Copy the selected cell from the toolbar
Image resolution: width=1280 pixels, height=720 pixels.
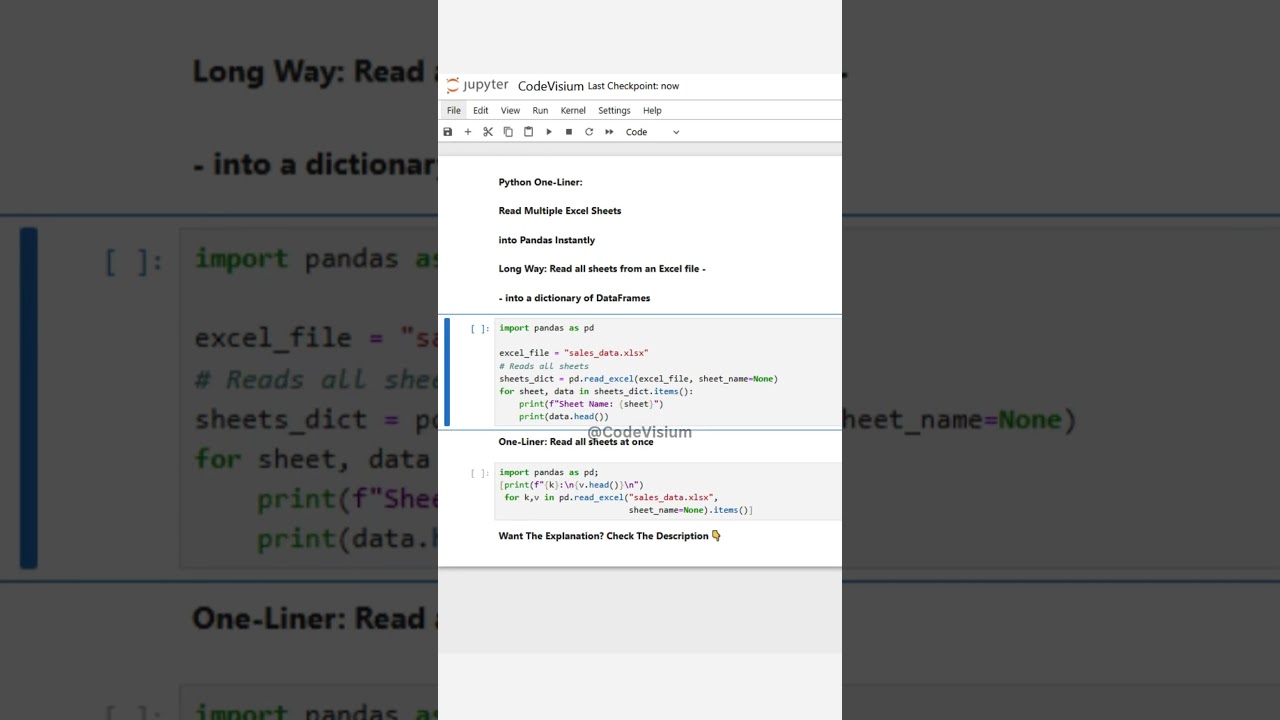508,132
